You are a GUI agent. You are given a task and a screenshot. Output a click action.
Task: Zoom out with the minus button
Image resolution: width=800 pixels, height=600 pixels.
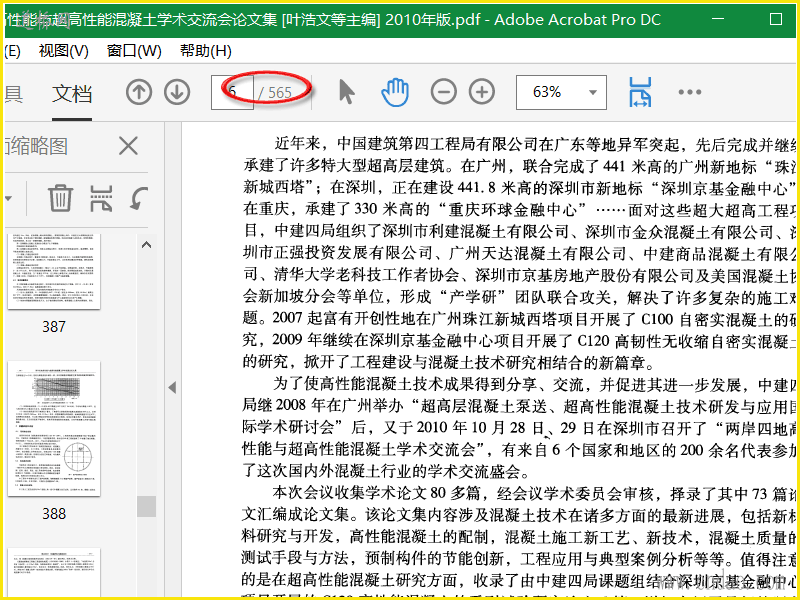click(x=444, y=92)
